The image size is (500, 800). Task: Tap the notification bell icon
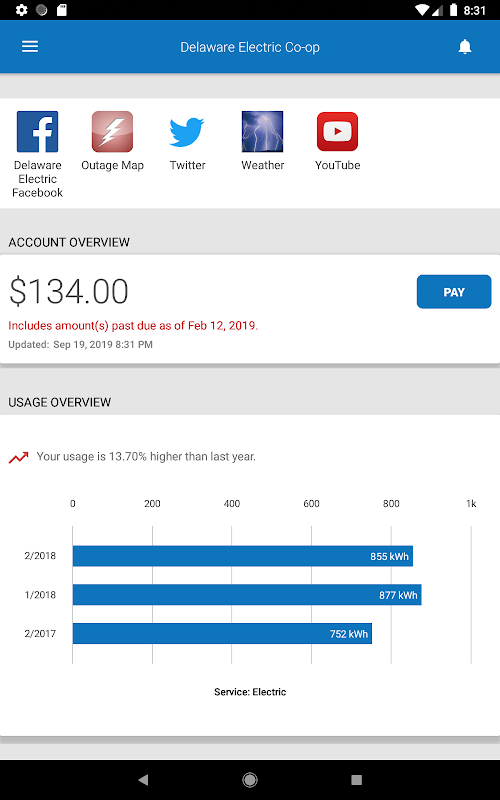click(464, 47)
